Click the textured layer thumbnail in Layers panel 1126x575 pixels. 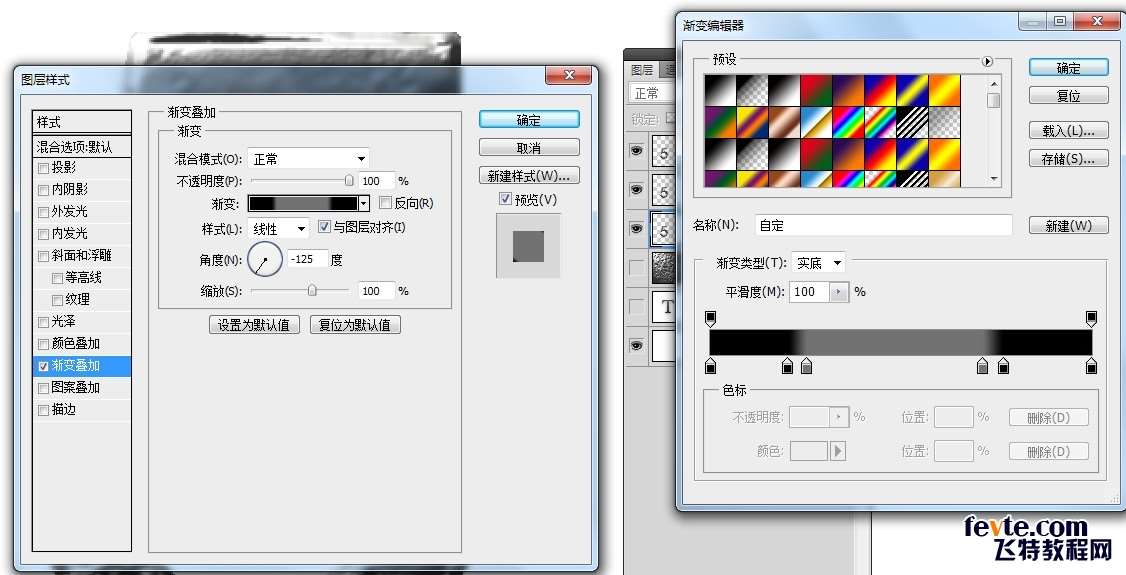[664, 268]
